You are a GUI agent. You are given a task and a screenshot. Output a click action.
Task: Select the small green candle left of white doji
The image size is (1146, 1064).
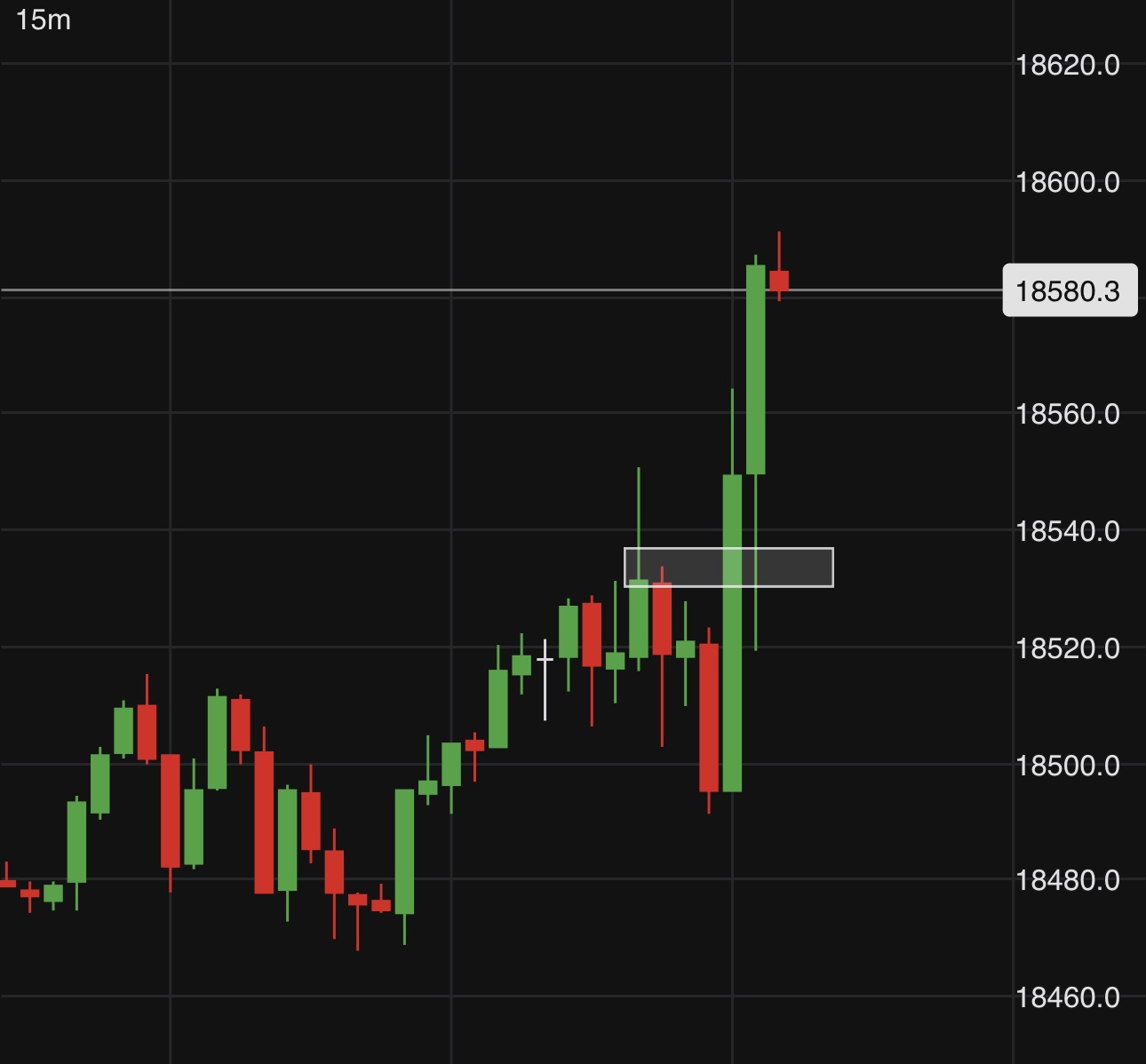point(521,664)
